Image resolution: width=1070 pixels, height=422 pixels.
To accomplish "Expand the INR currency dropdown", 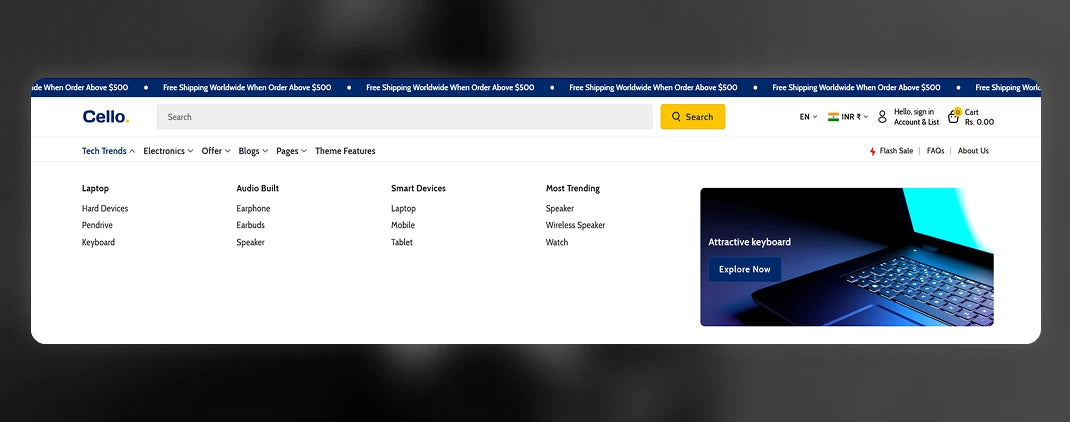I will (854, 117).
